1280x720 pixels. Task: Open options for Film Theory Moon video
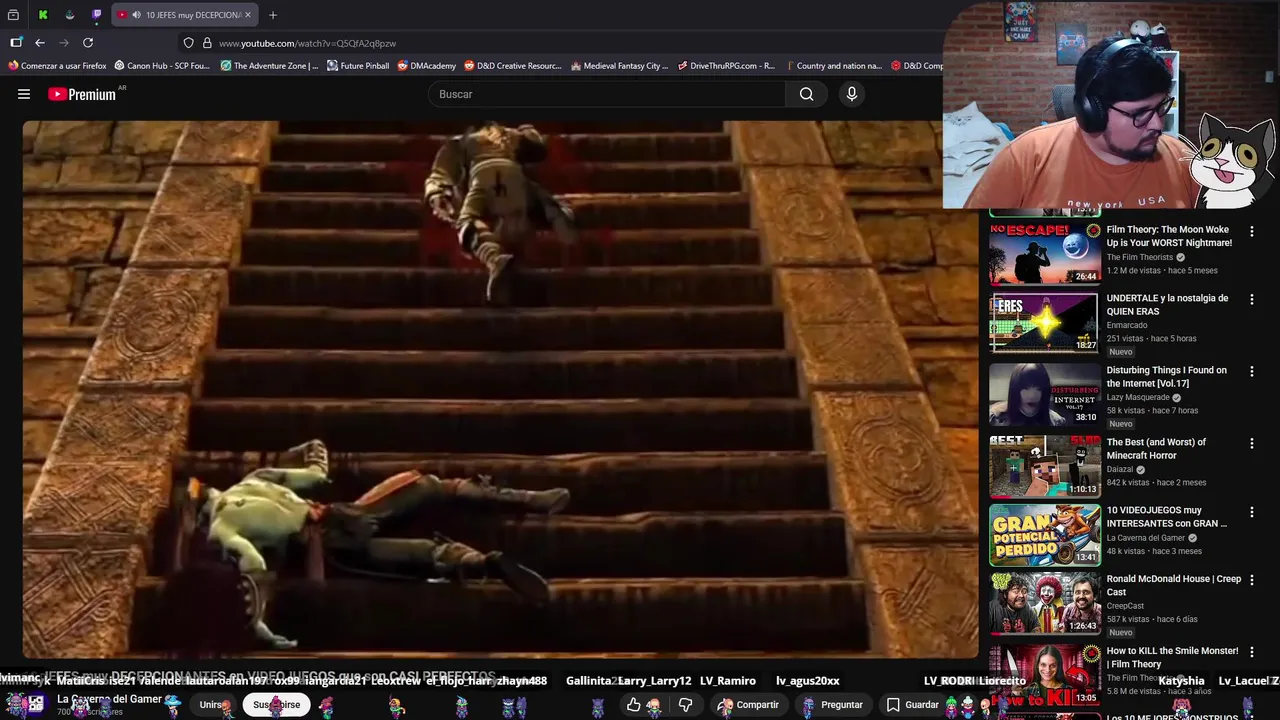(x=1251, y=231)
